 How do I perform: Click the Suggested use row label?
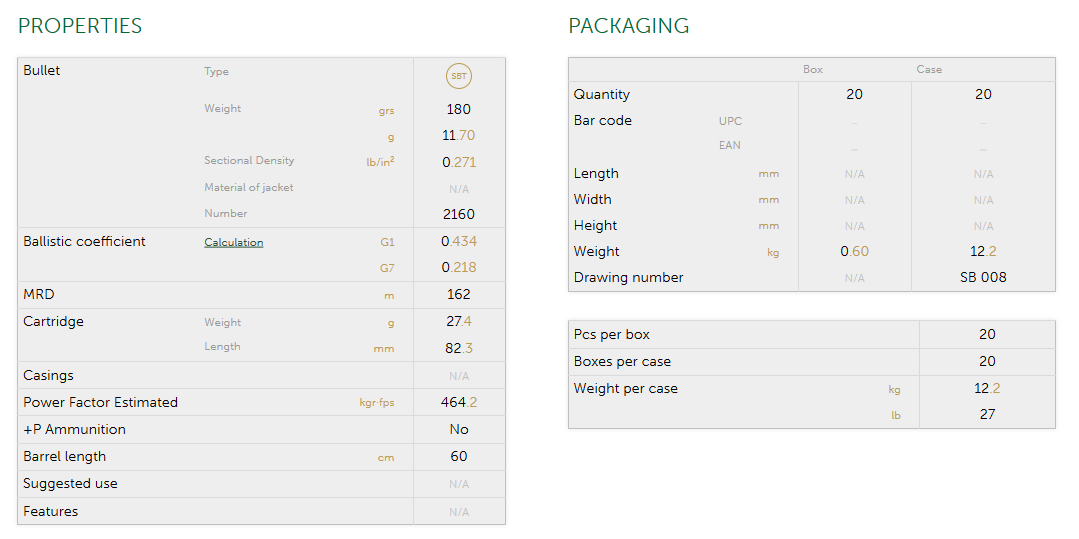coord(70,483)
